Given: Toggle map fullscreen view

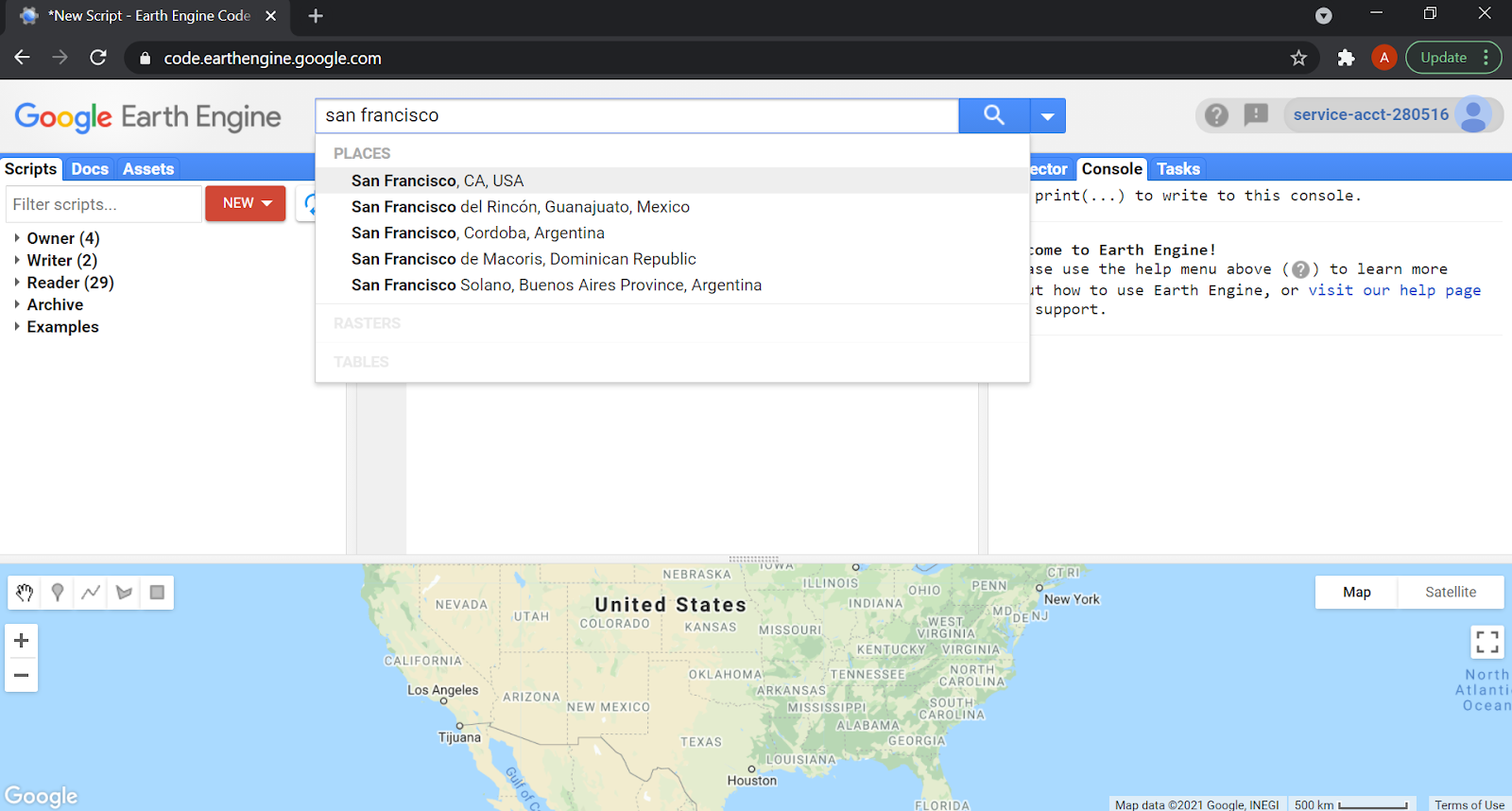Looking at the screenshot, I should [x=1486, y=643].
